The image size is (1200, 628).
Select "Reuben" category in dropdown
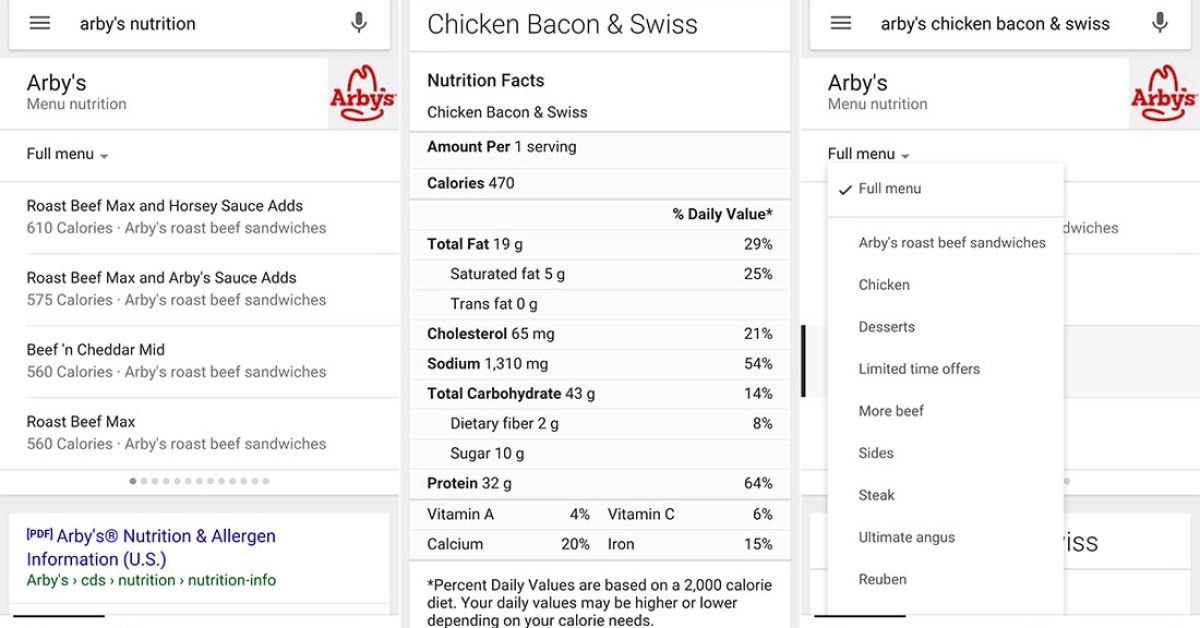[x=882, y=579]
